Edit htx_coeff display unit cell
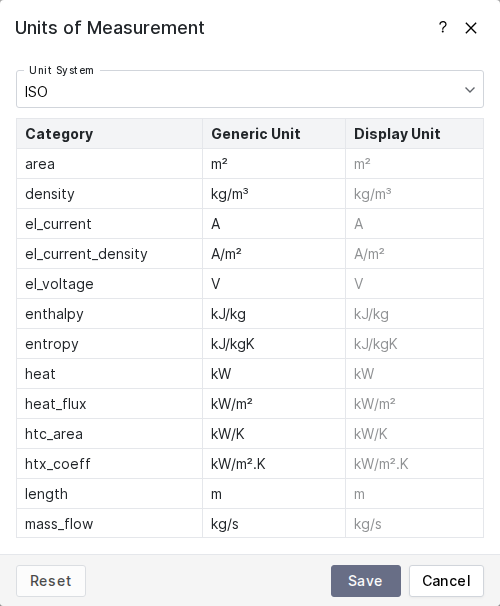This screenshot has height=606, width=500. pyautogui.click(x=414, y=464)
